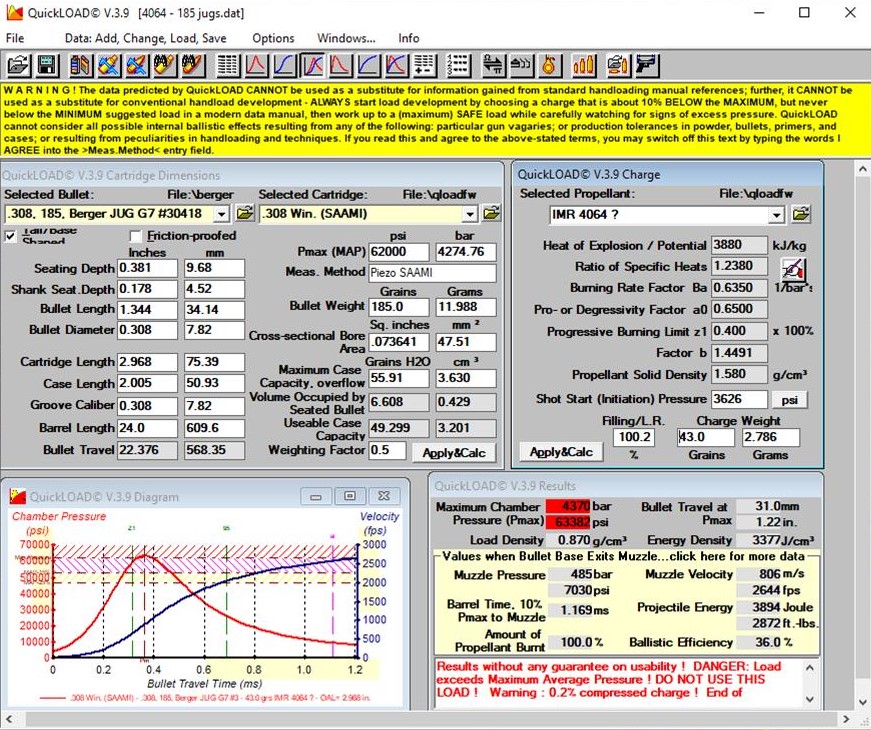
Task: Open propellant file folder icon beside IMR 4064
Action: [801, 214]
